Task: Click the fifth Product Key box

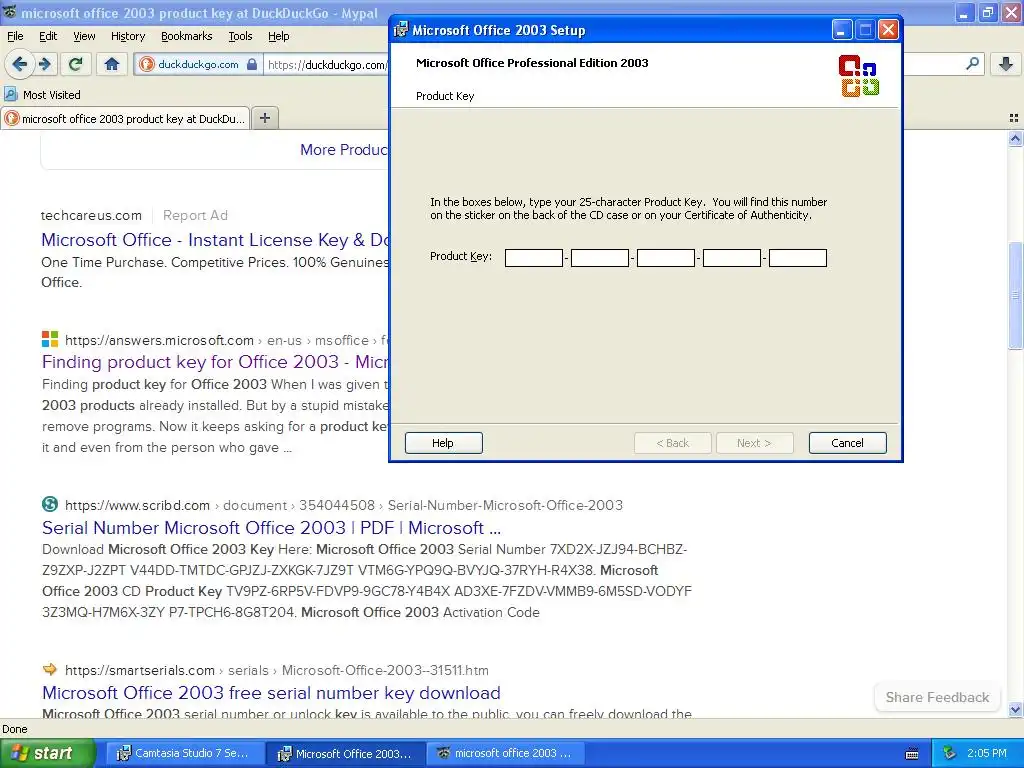Action: [x=797, y=258]
